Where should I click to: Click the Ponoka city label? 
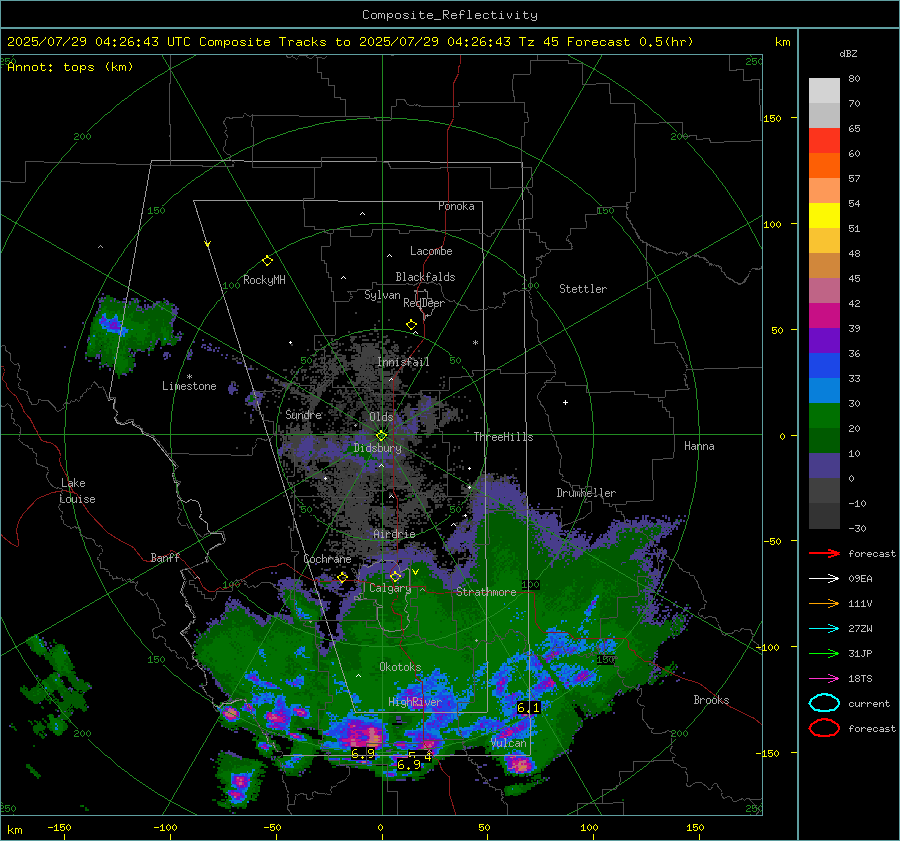click(x=456, y=206)
